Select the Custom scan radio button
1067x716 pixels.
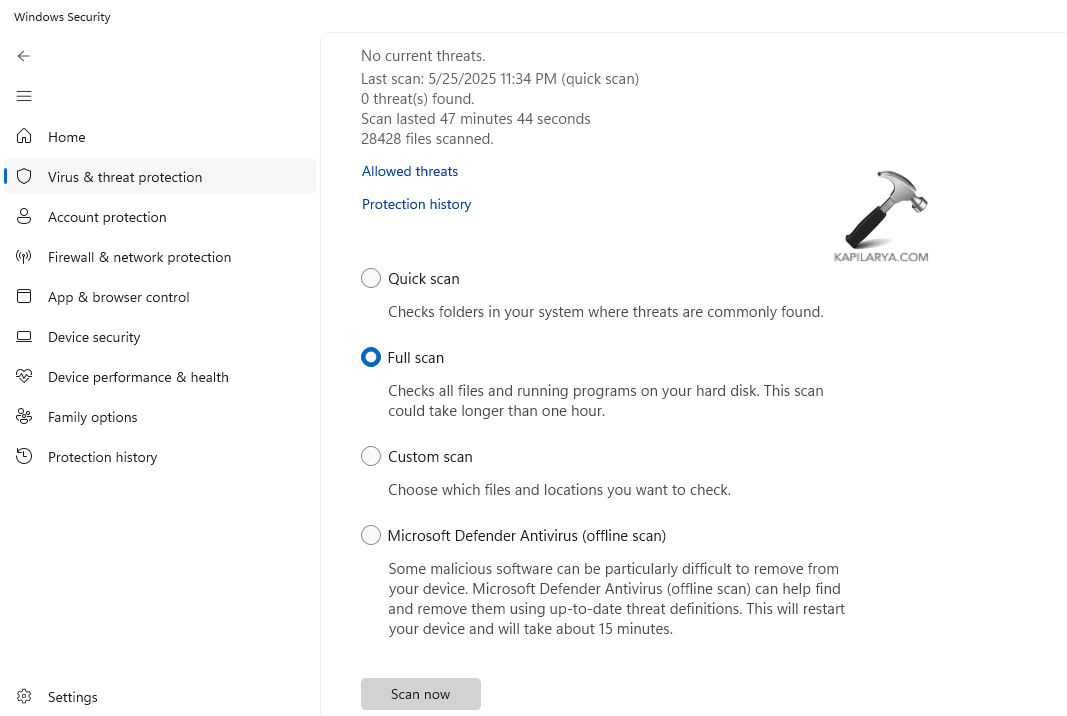[371, 456]
